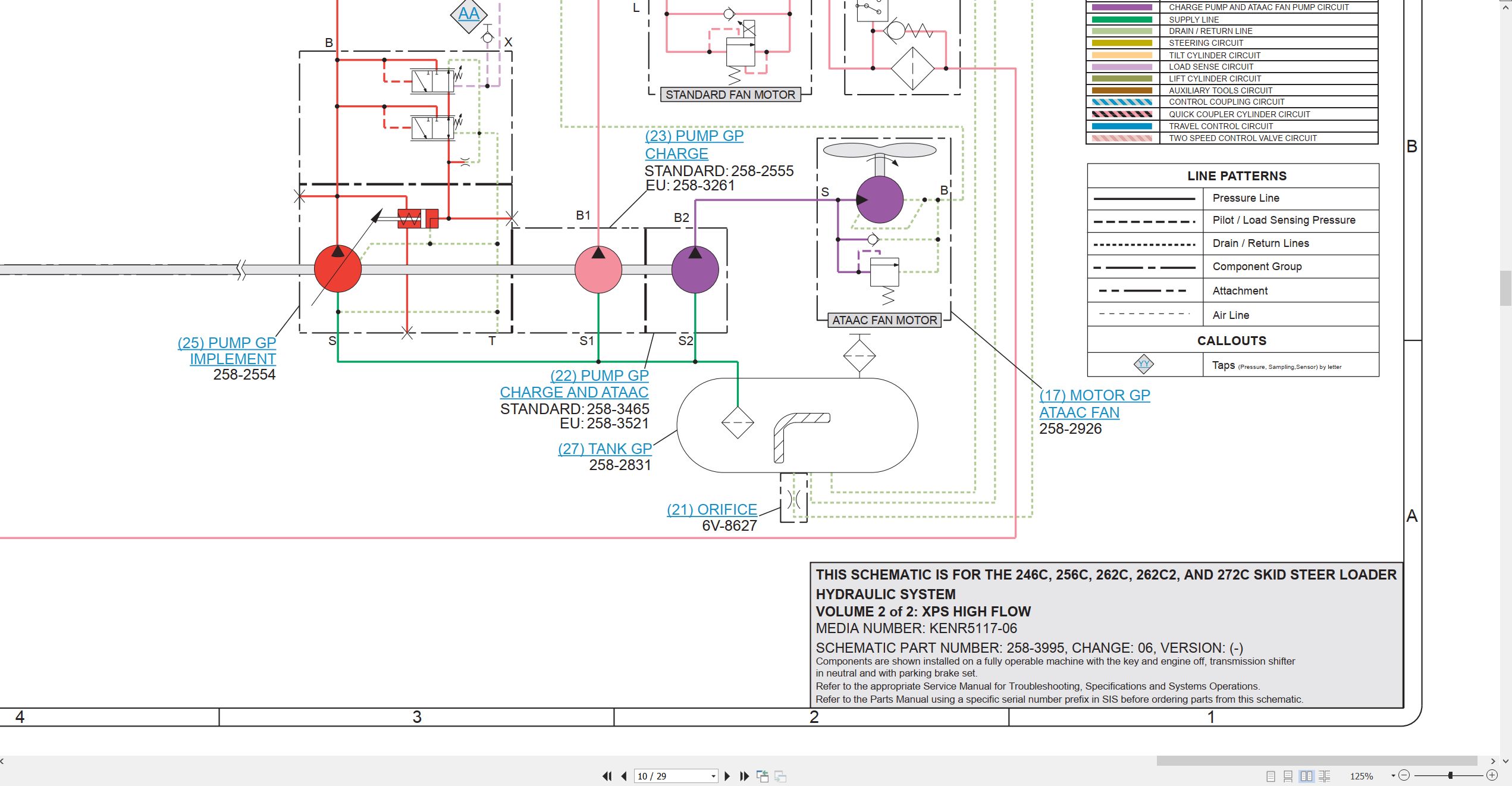Click the purple ATAAC pump symbol
This screenshot has width=1512, height=786.
695,270
